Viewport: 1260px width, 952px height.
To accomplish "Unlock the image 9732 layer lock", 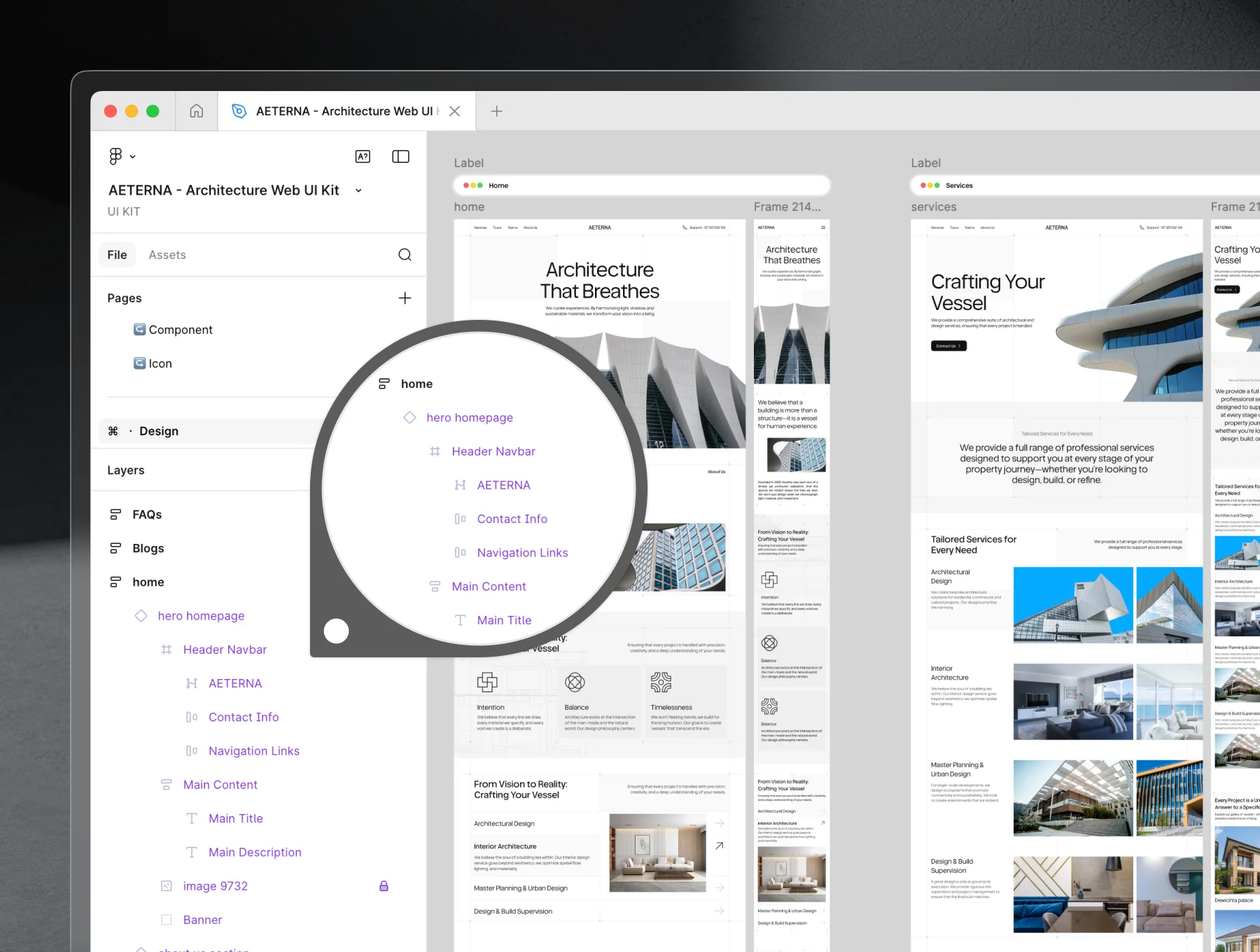I will coord(384,886).
